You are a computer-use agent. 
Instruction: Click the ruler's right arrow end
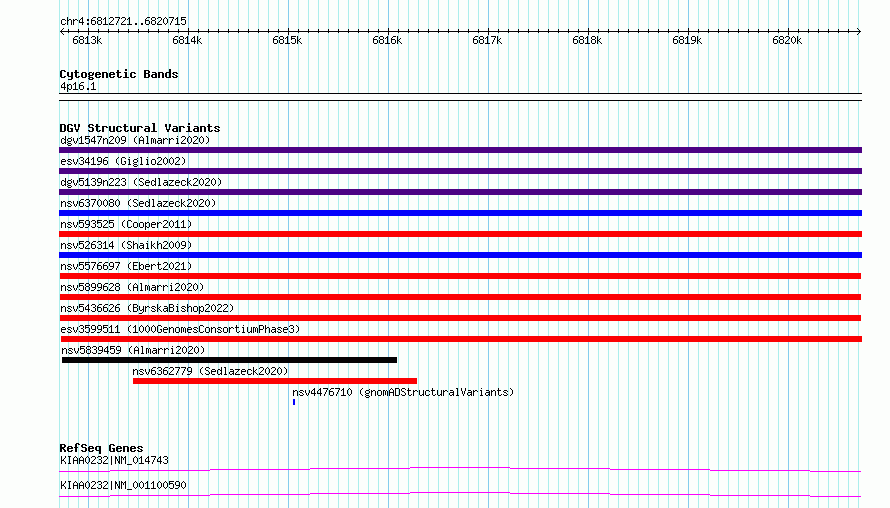(x=859, y=31)
